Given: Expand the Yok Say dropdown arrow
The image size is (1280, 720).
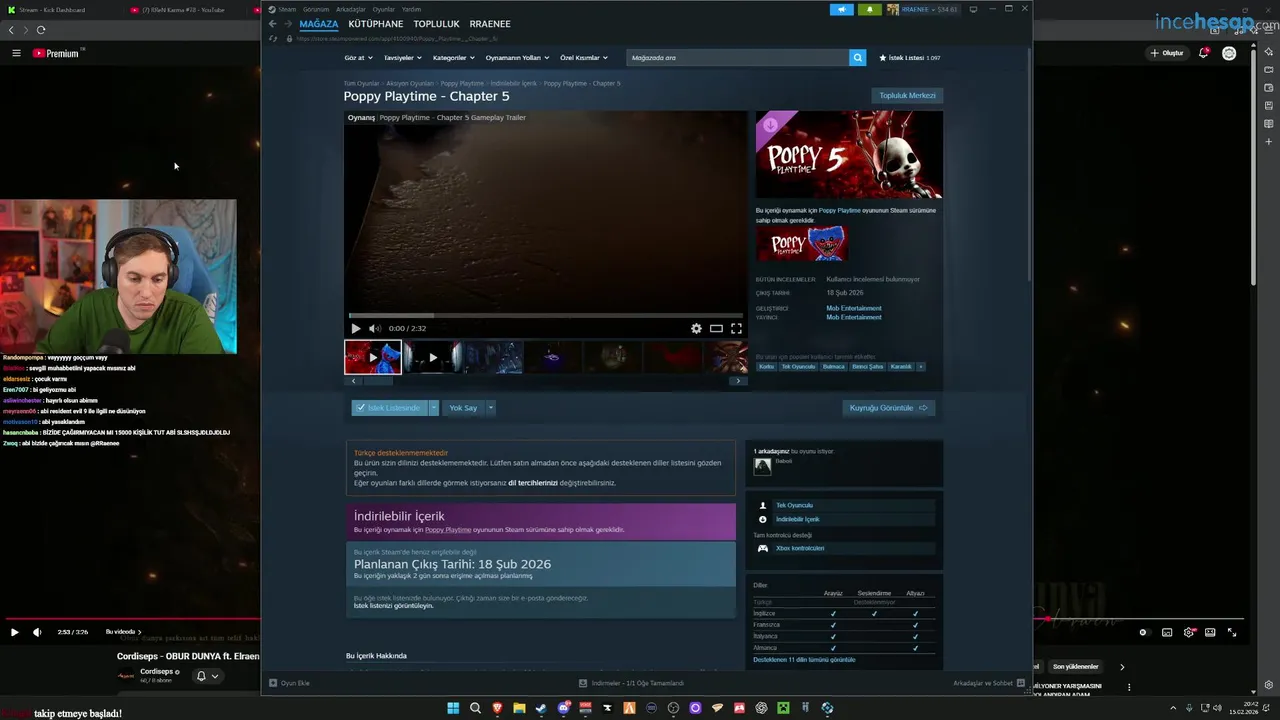Looking at the screenshot, I should [x=490, y=408].
